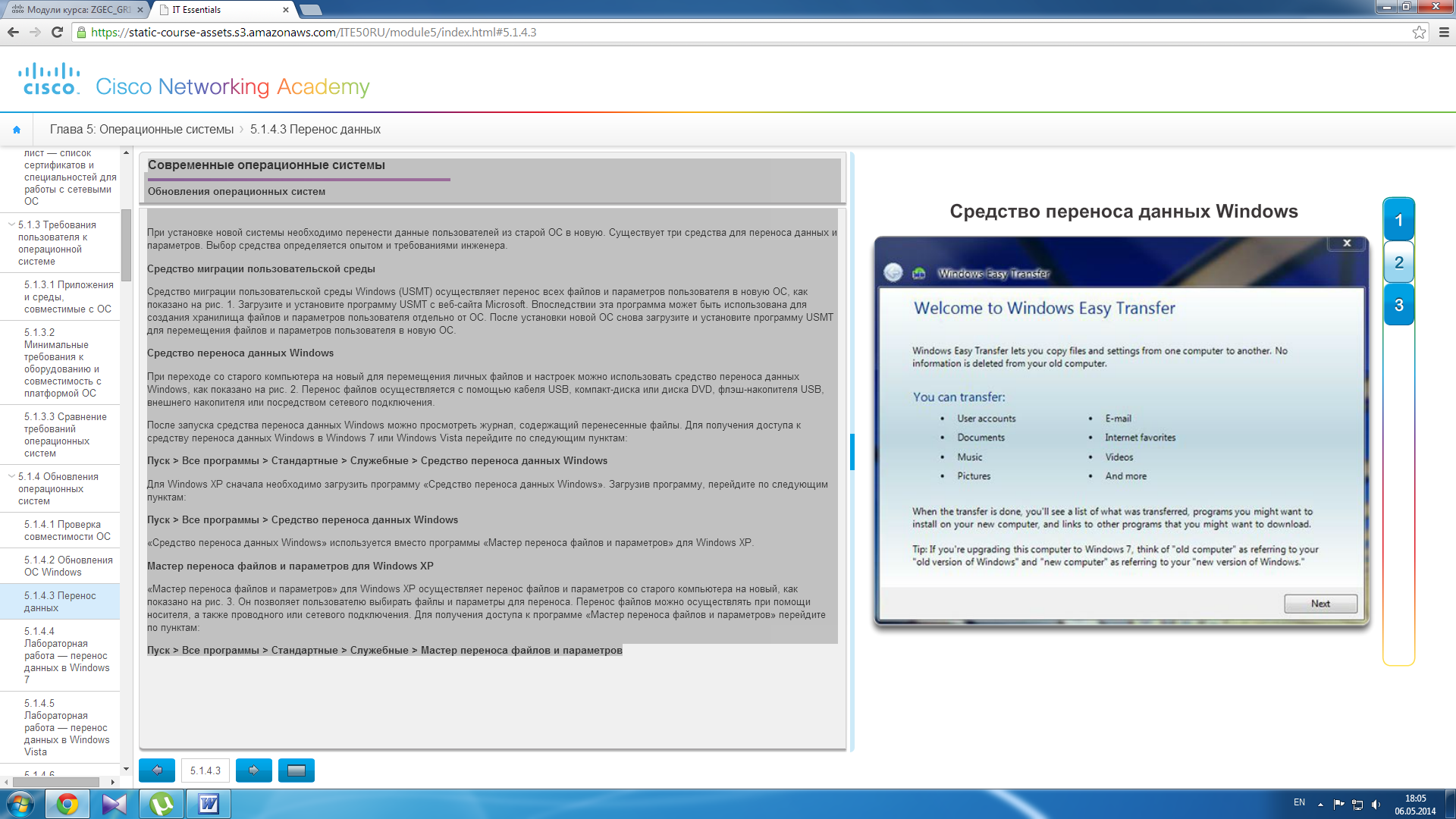Show figure 3 in the media panel
Image resolution: width=1456 pixels, height=819 pixels.
1399,305
